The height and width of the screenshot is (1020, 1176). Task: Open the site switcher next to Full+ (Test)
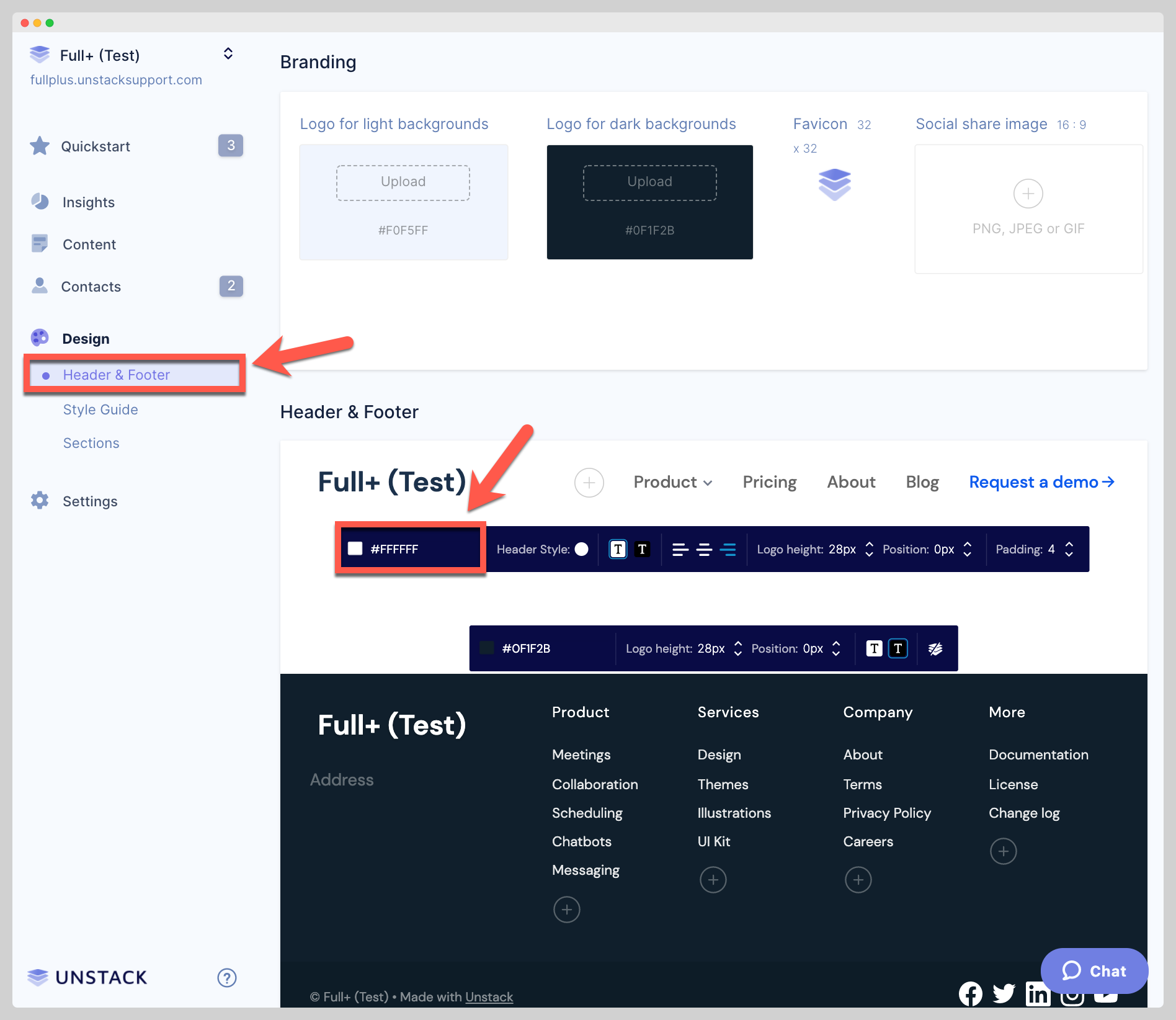pyautogui.click(x=228, y=53)
